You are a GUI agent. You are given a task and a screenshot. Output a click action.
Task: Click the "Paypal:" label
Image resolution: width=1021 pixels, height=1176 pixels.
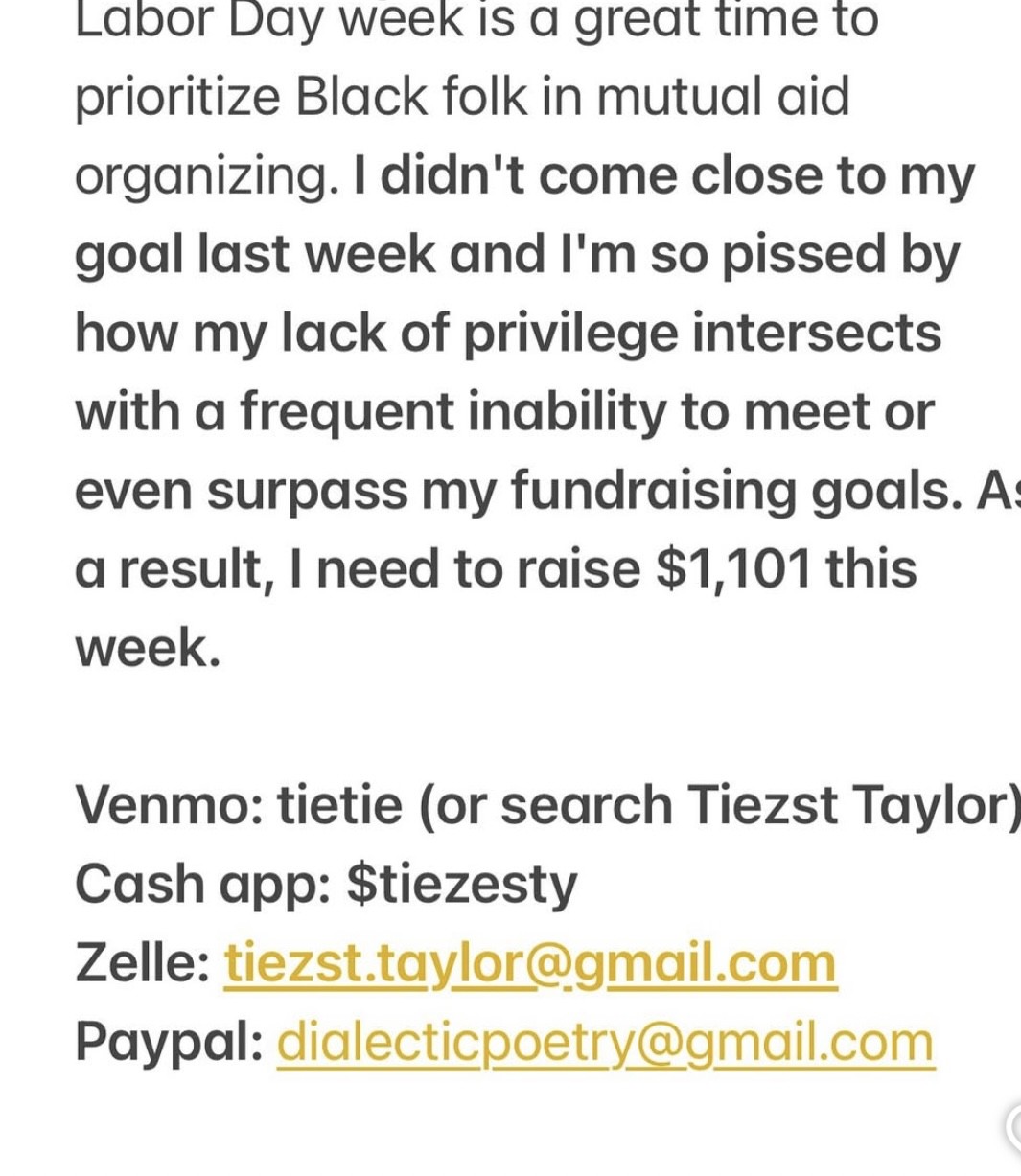tap(169, 1042)
